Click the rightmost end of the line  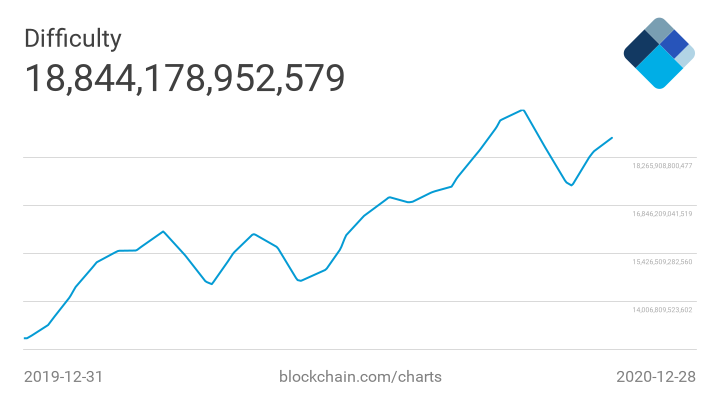612,138
